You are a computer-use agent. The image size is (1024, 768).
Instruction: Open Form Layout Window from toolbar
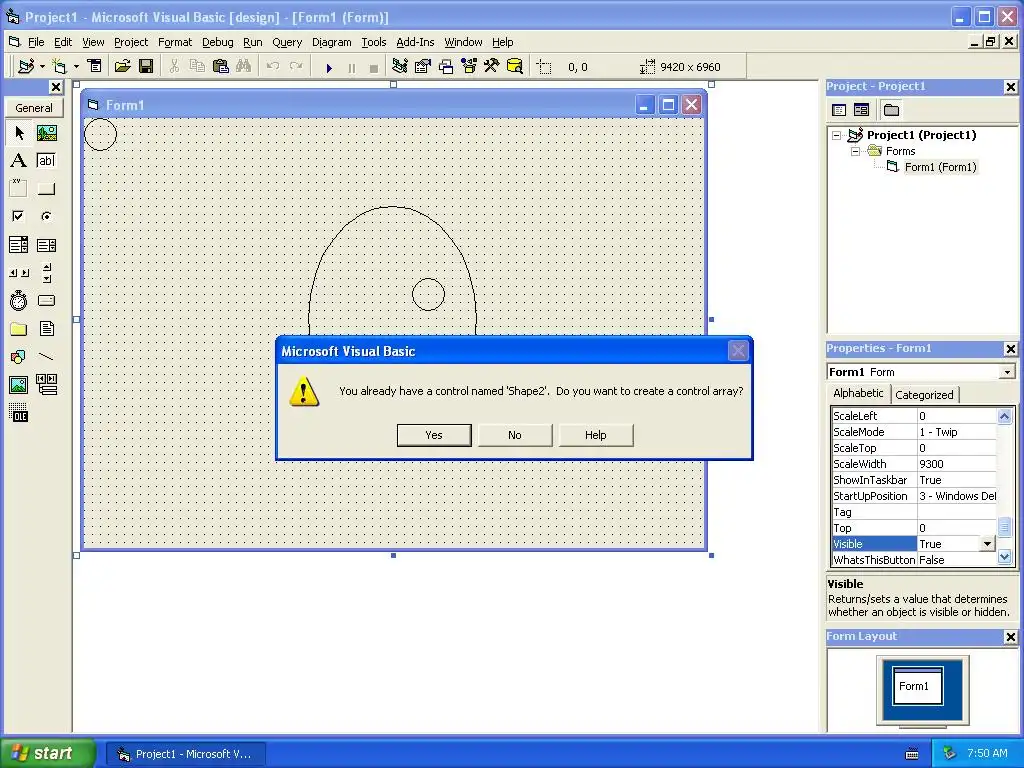click(446, 67)
